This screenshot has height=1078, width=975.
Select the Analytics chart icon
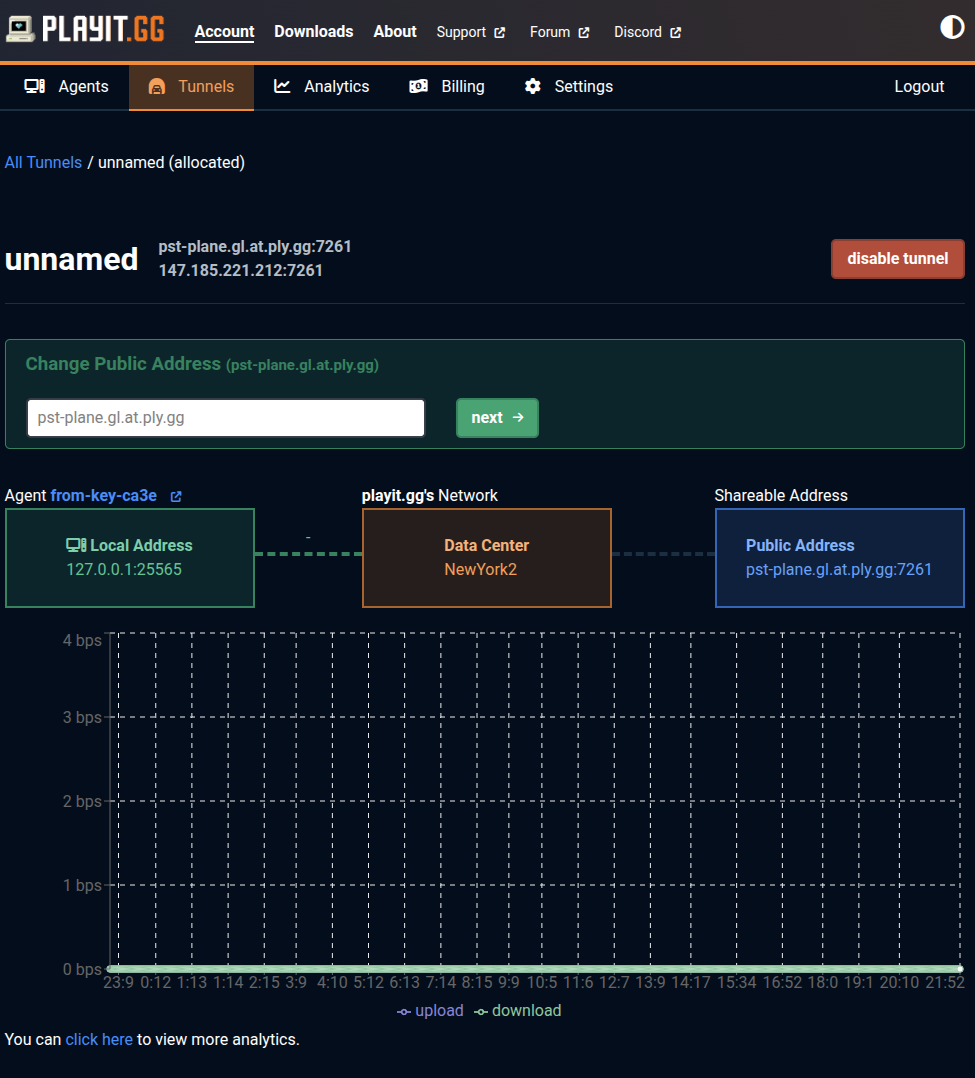(283, 86)
